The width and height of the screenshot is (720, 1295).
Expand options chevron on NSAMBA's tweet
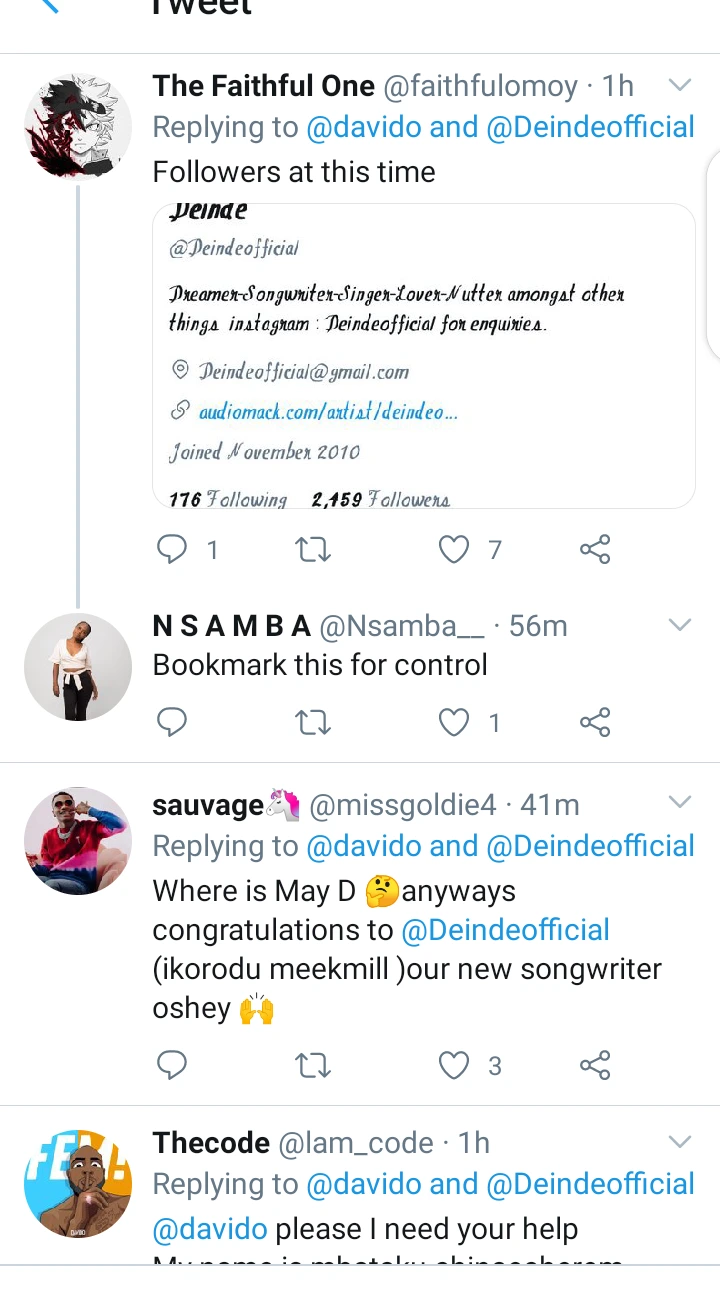(x=680, y=626)
